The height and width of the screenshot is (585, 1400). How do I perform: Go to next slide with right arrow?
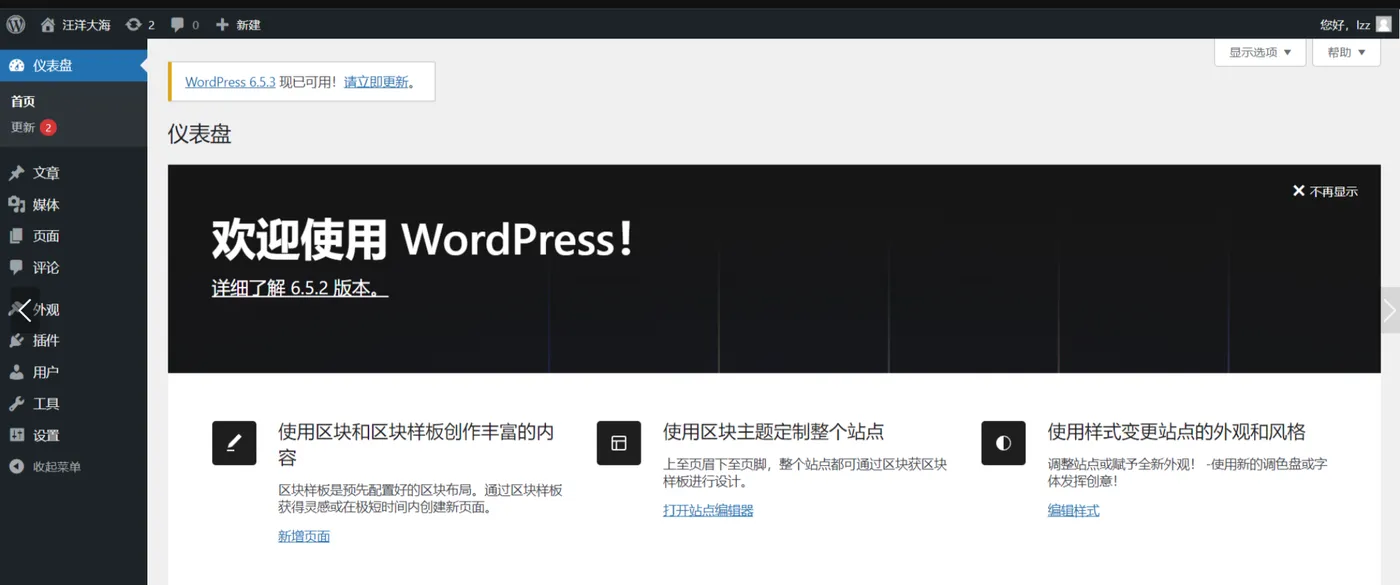(x=1390, y=310)
